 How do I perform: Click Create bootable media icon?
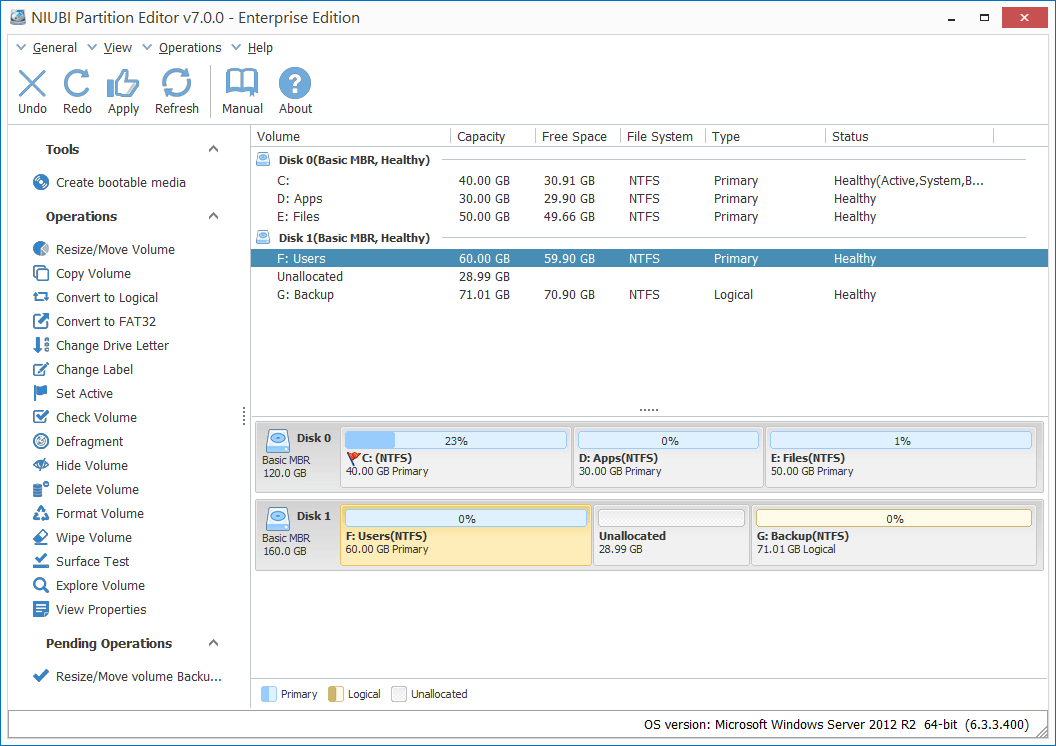[41, 182]
